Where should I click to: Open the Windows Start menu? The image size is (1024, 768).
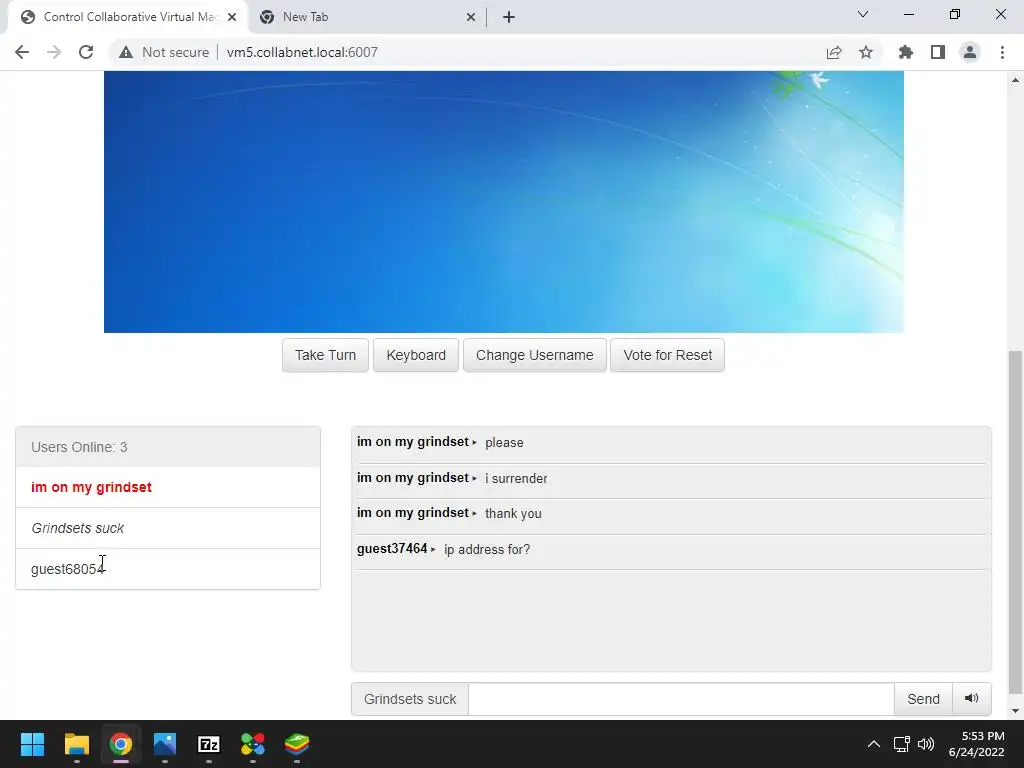click(x=32, y=744)
